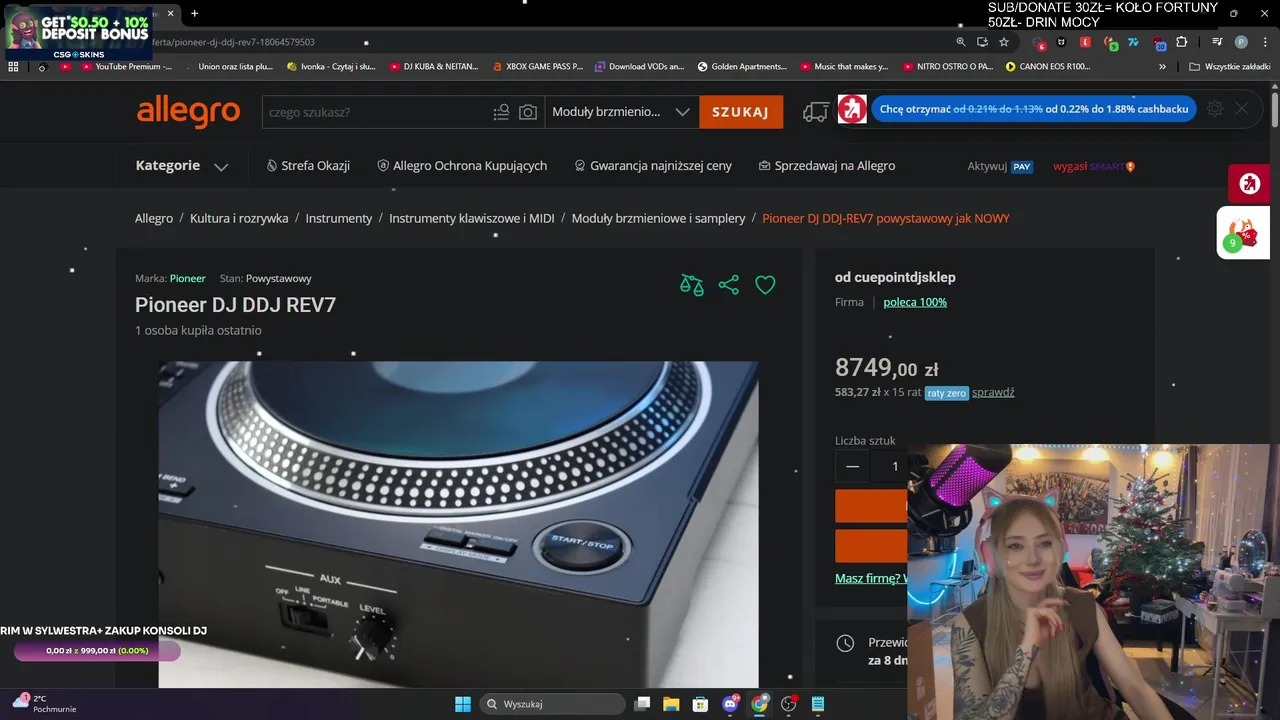This screenshot has width=1280, height=720.
Task: Click in "czego szukasz?" search field
Action: coord(376,112)
